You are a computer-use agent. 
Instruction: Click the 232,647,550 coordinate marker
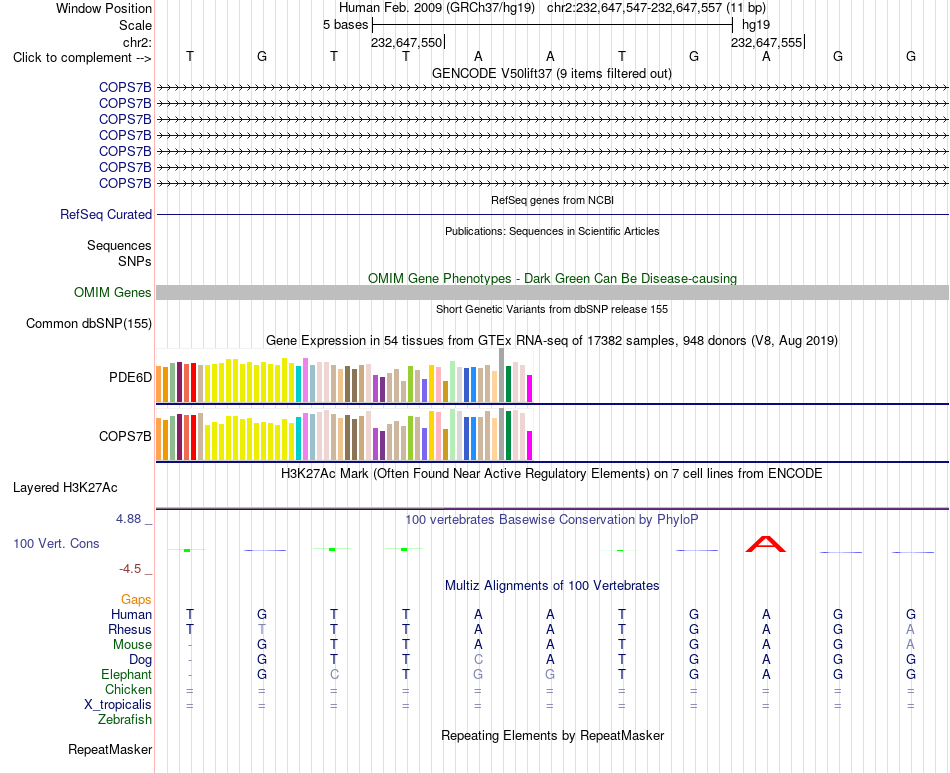coord(407,42)
